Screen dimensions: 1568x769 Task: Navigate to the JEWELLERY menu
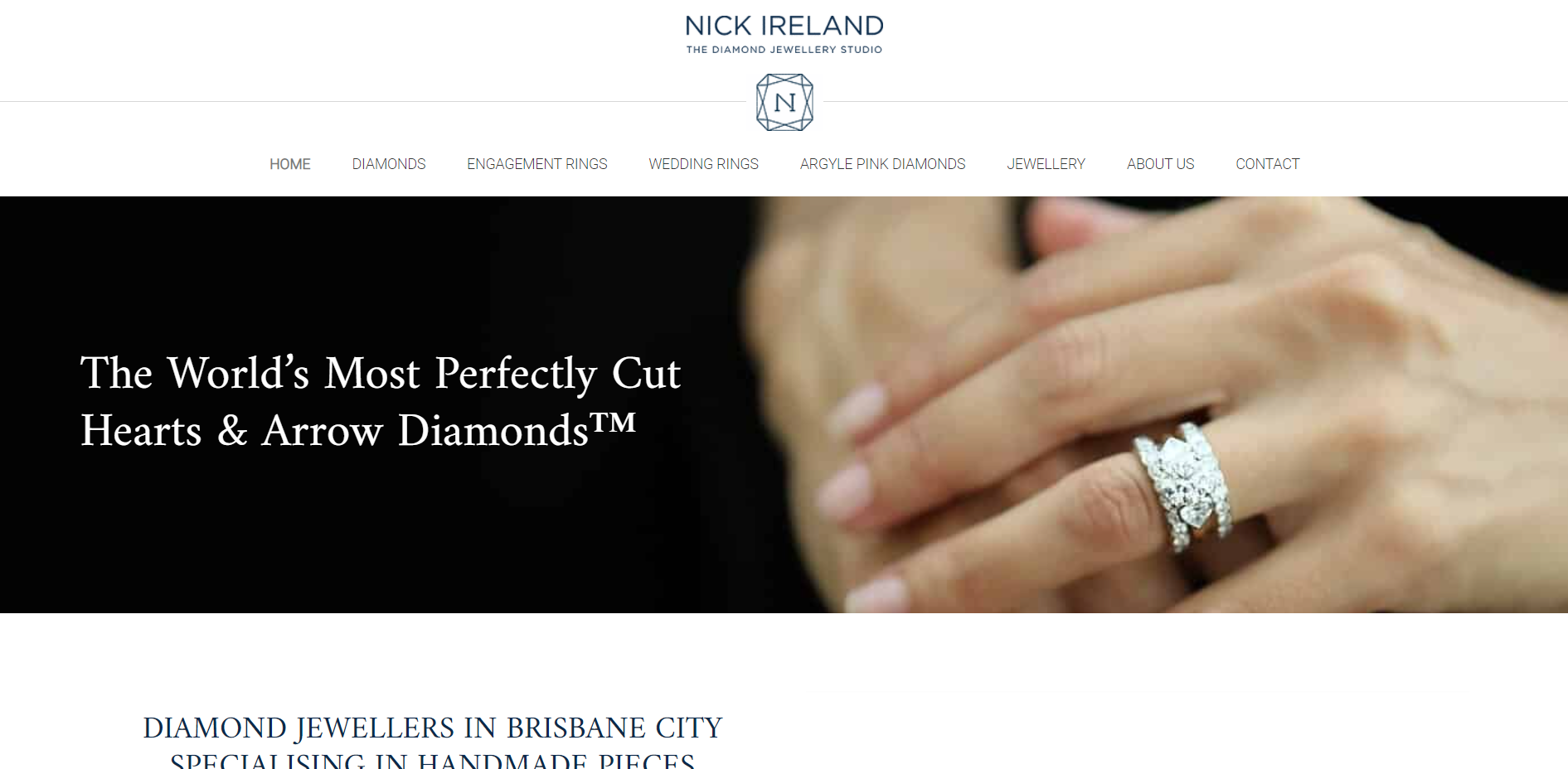coord(1046,164)
